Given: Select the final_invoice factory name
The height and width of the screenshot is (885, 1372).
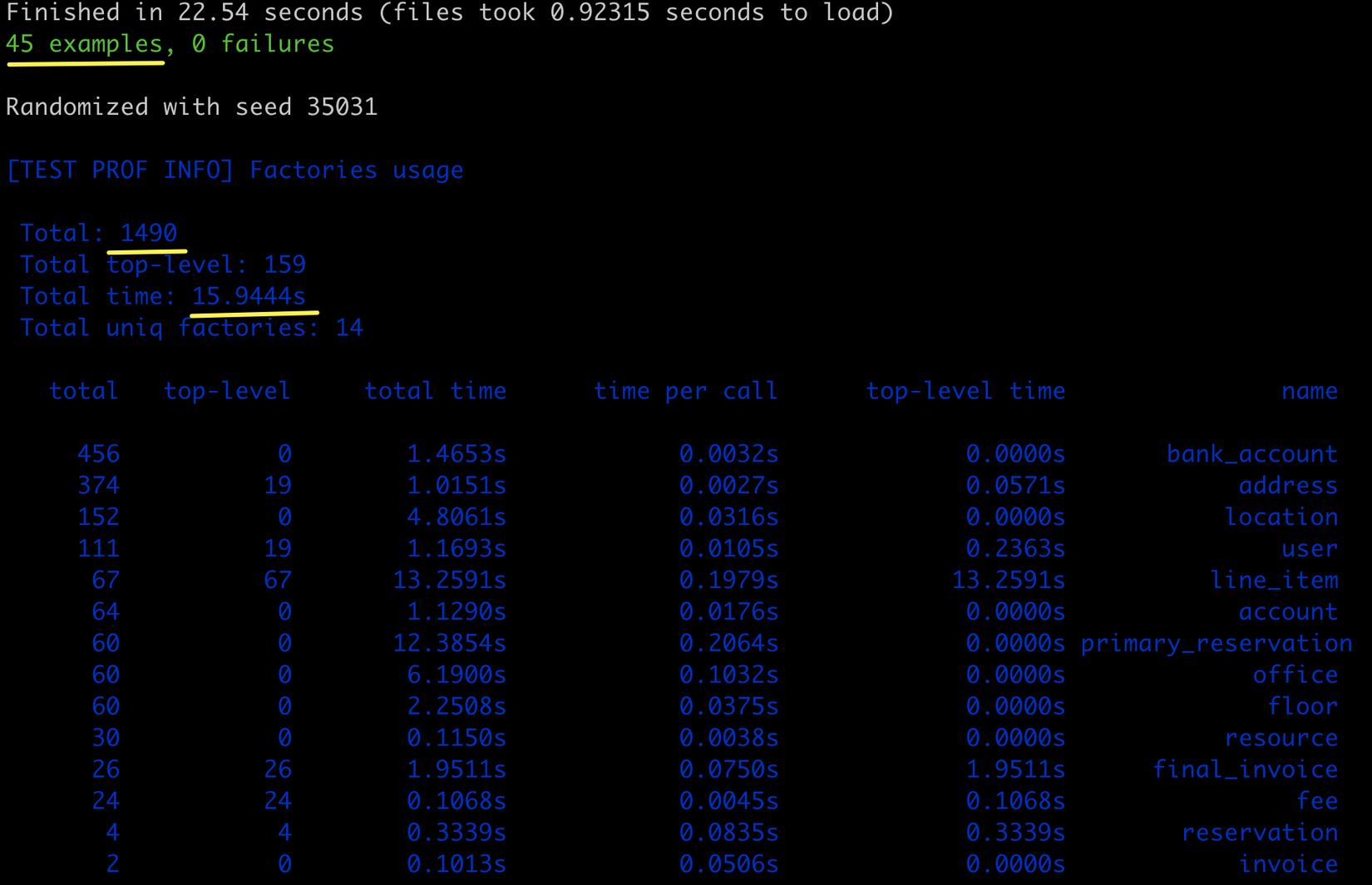Looking at the screenshot, I should [1246, 771].
